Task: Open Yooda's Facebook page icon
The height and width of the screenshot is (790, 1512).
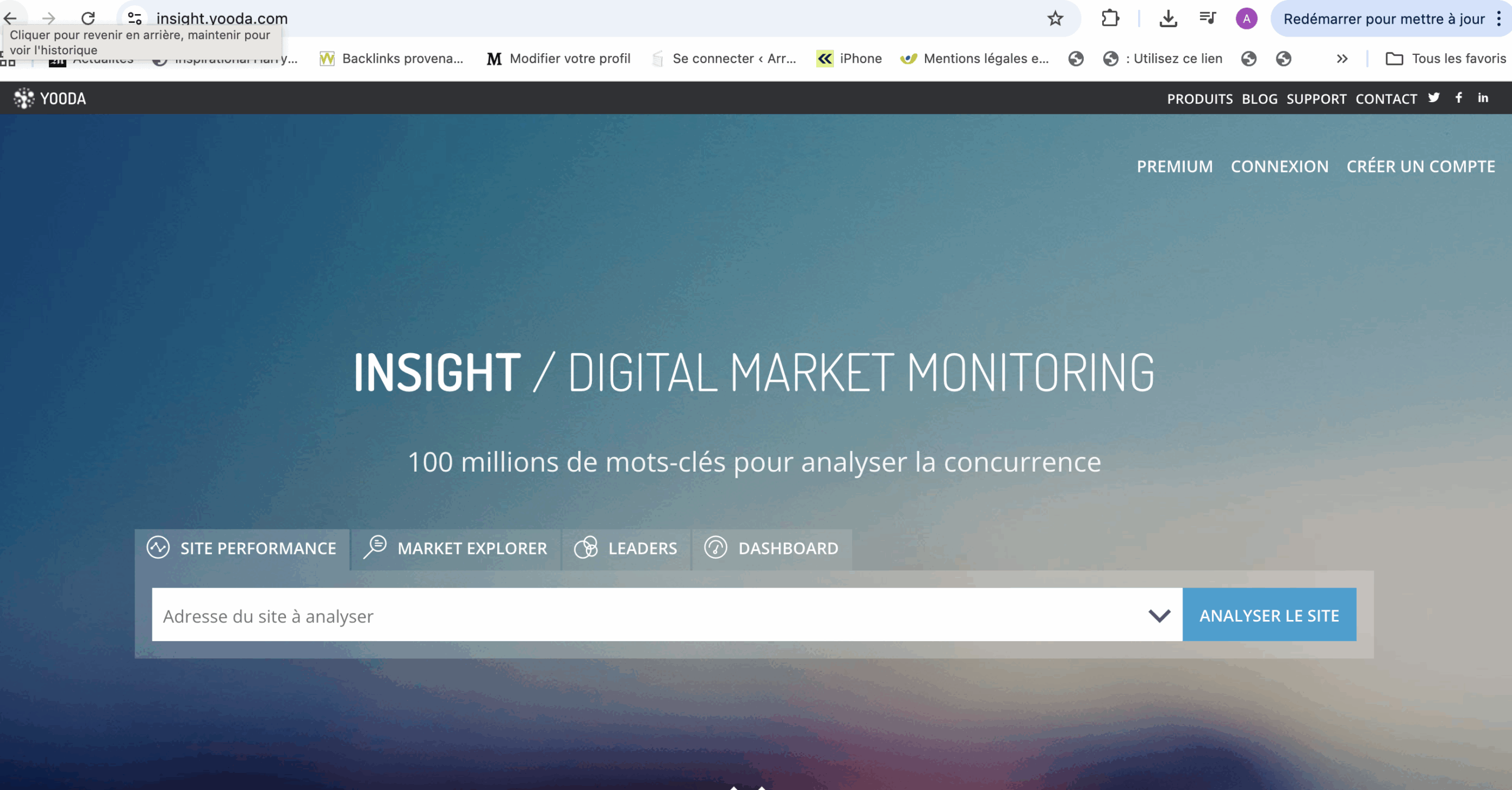Action: 1459,98
